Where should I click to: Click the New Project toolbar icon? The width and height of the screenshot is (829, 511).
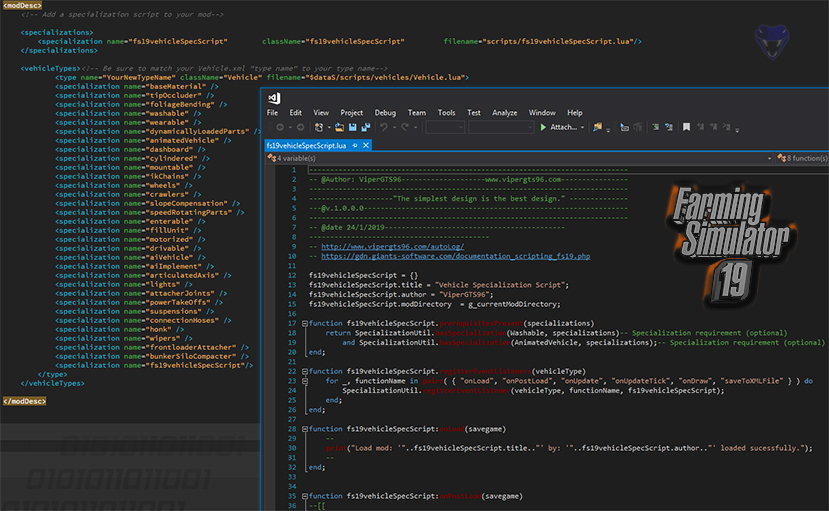click(x=319, y=127)
